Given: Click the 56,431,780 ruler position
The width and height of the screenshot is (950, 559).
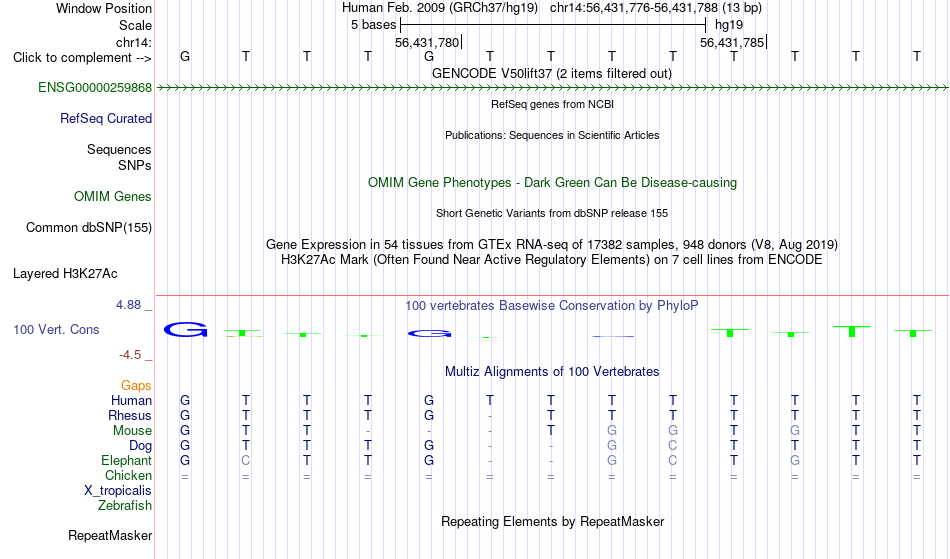Looking at the screenshot, I should pyautogui.click(x=427, y=42).
